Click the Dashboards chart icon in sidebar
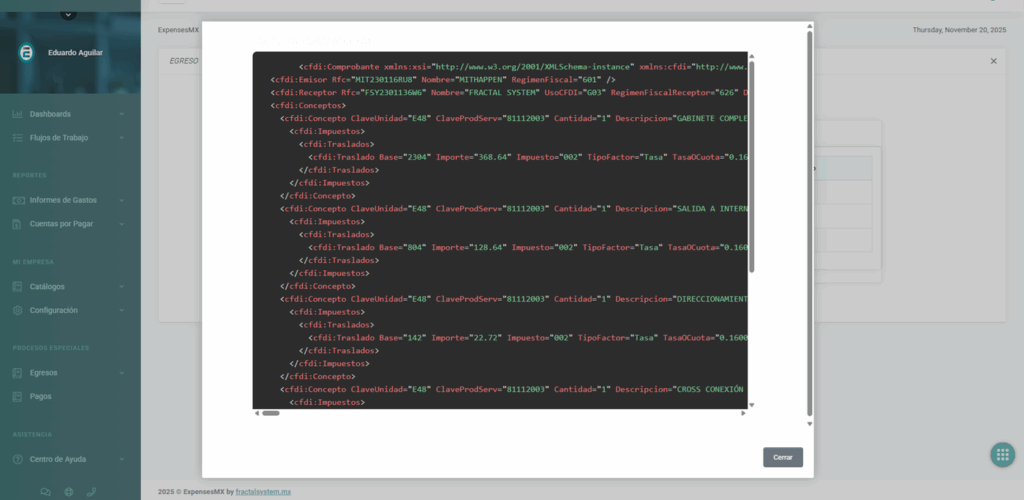The height and width of the screenshot is (500, 1024). click(x=18, y=114)
